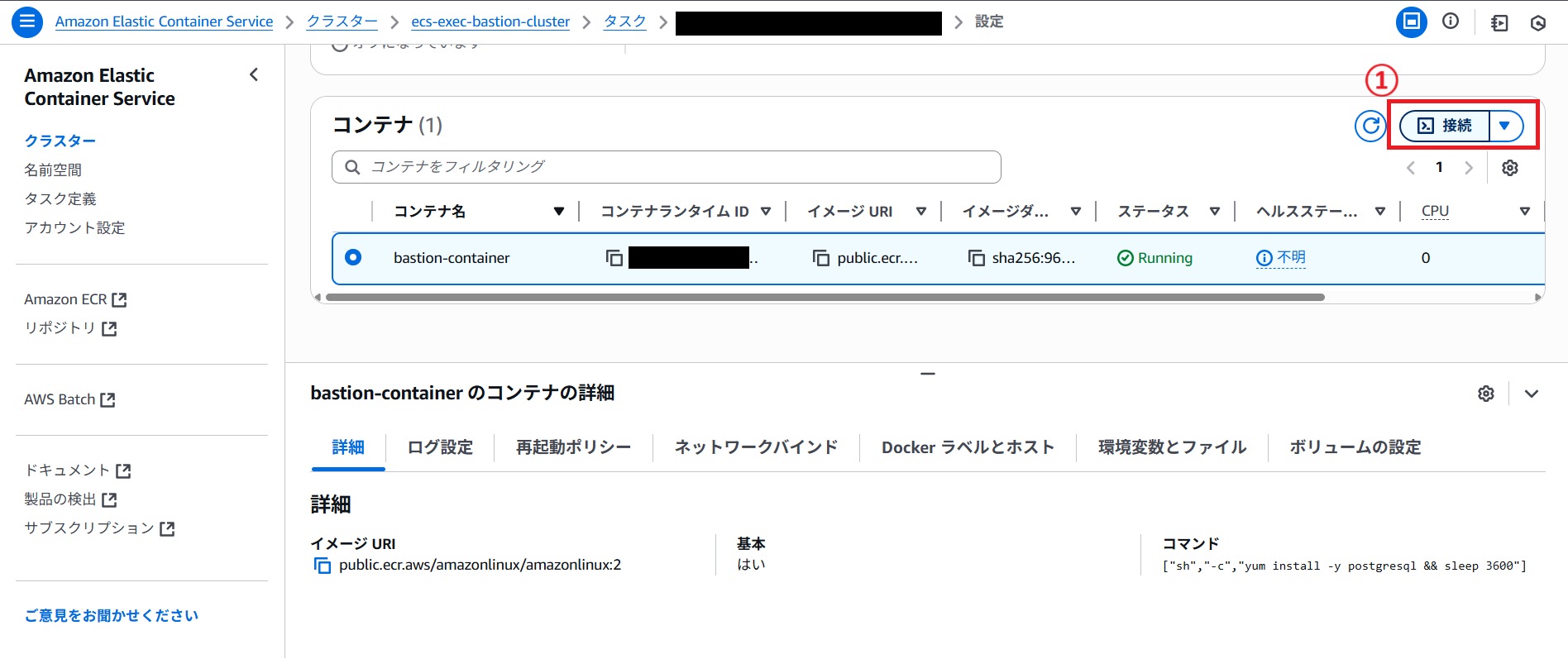
Task: Select the bastion-container radio button
Action: tap(353, 257)
